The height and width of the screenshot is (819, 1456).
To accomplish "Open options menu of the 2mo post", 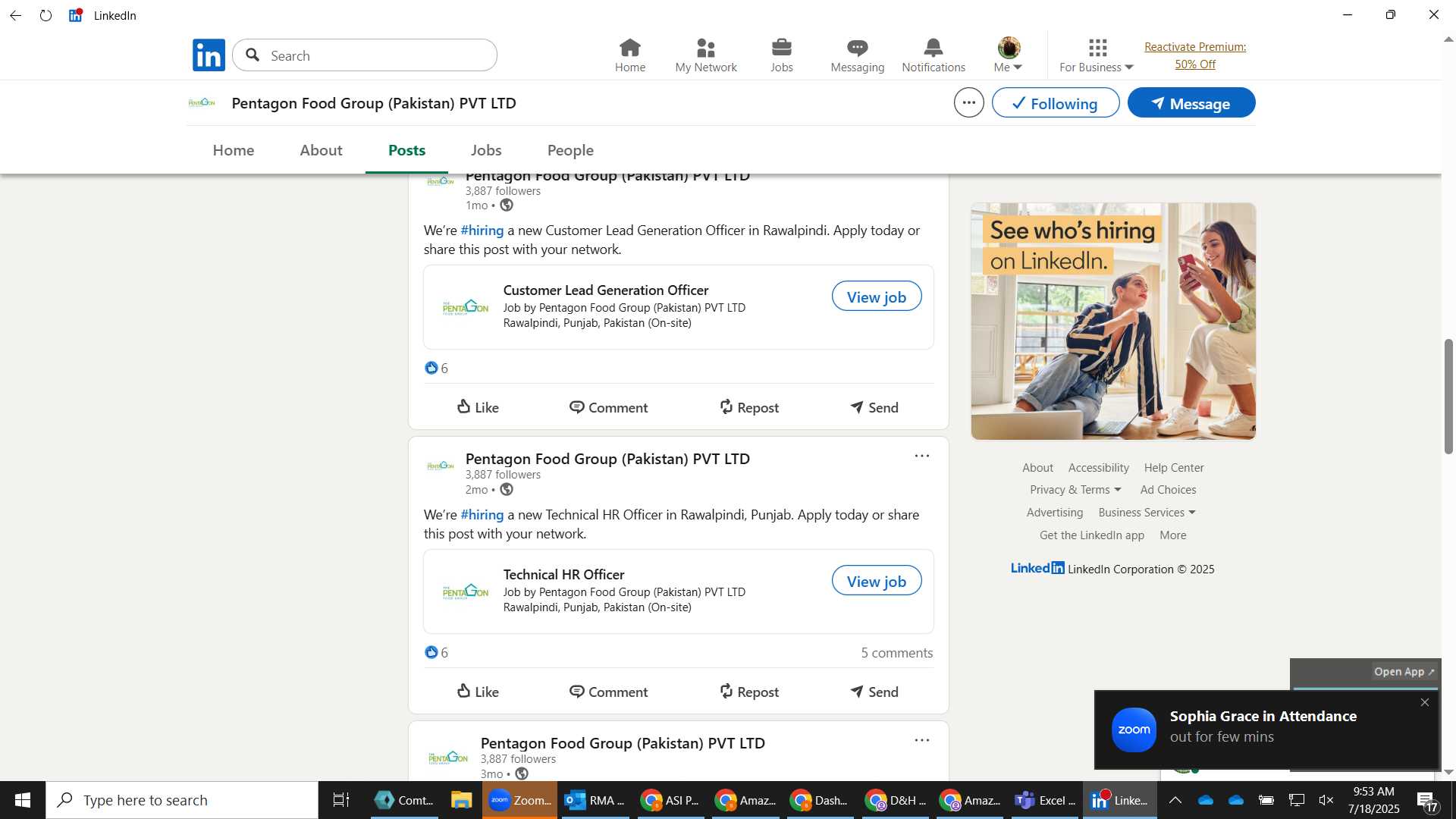I will pyautogui.click(x=921, y=456).
